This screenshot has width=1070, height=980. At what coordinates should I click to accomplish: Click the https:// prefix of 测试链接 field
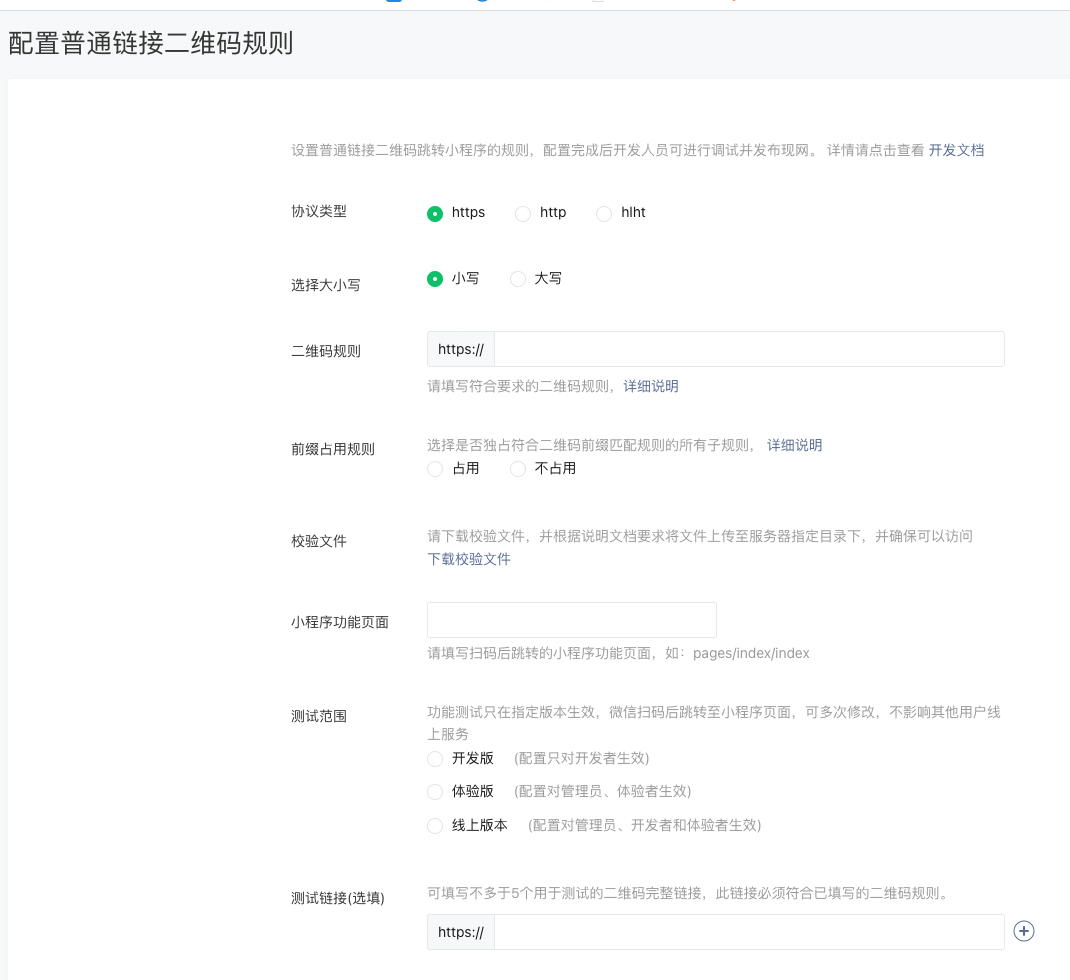tap(461, 932)
